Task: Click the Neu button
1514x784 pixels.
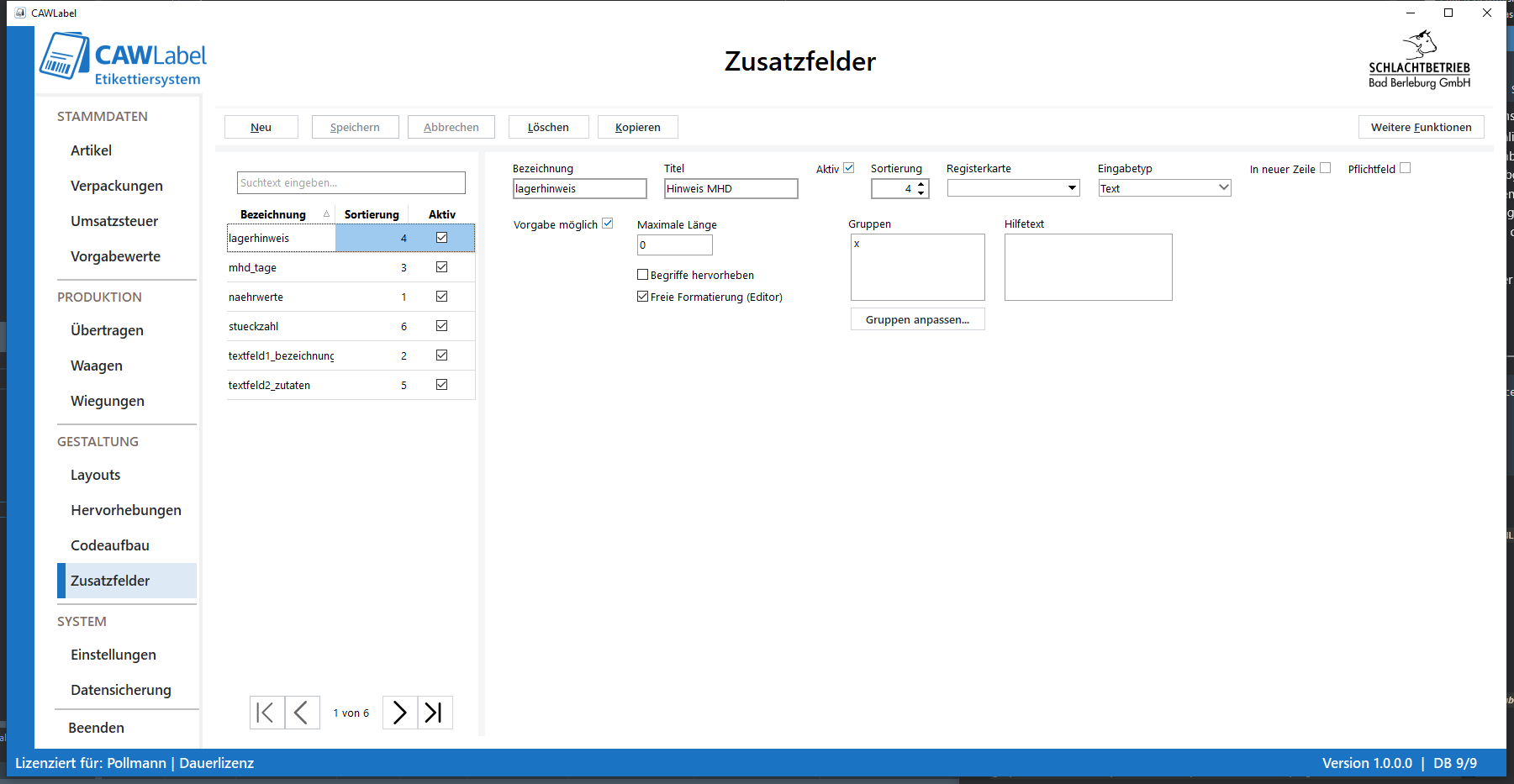Action: tap(261, 127)
